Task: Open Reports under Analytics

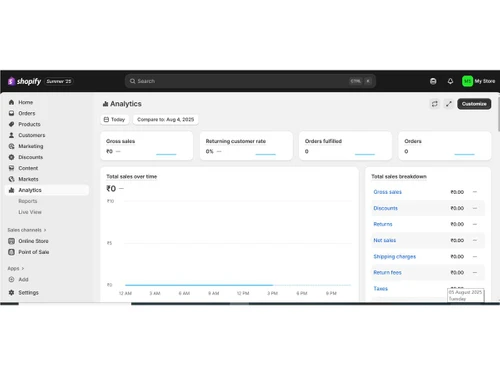Action: (x=28, y=201)
